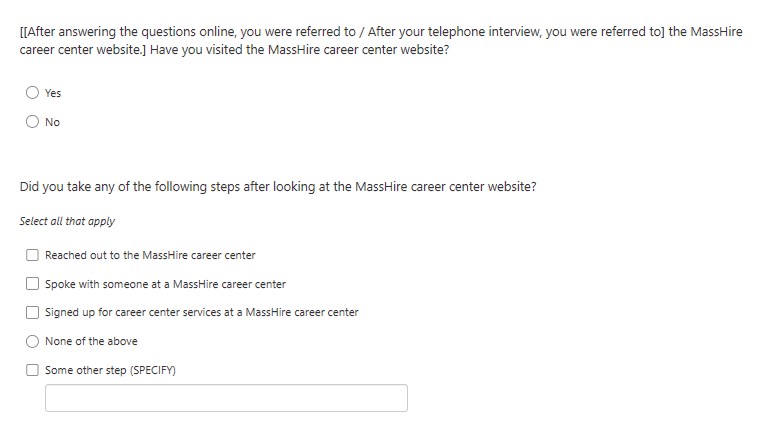This screenshot has width=767, height=431.
Task: Click the 'None of the above' label text
Action: click(x=91, y=341)
